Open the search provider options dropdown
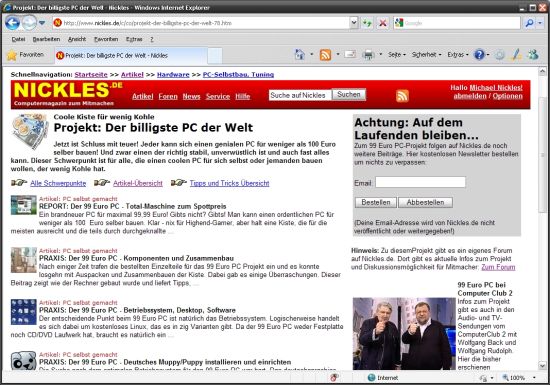The image size is (550, 385). [540, 23]
